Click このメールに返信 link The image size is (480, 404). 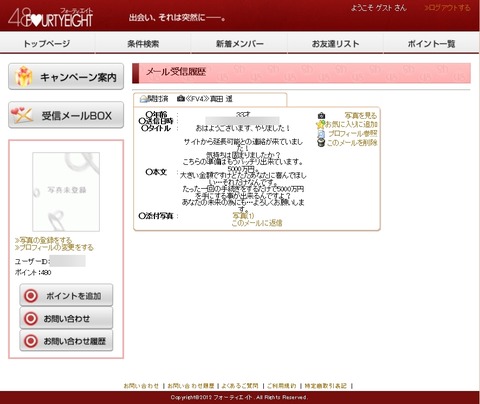(257, 223)
